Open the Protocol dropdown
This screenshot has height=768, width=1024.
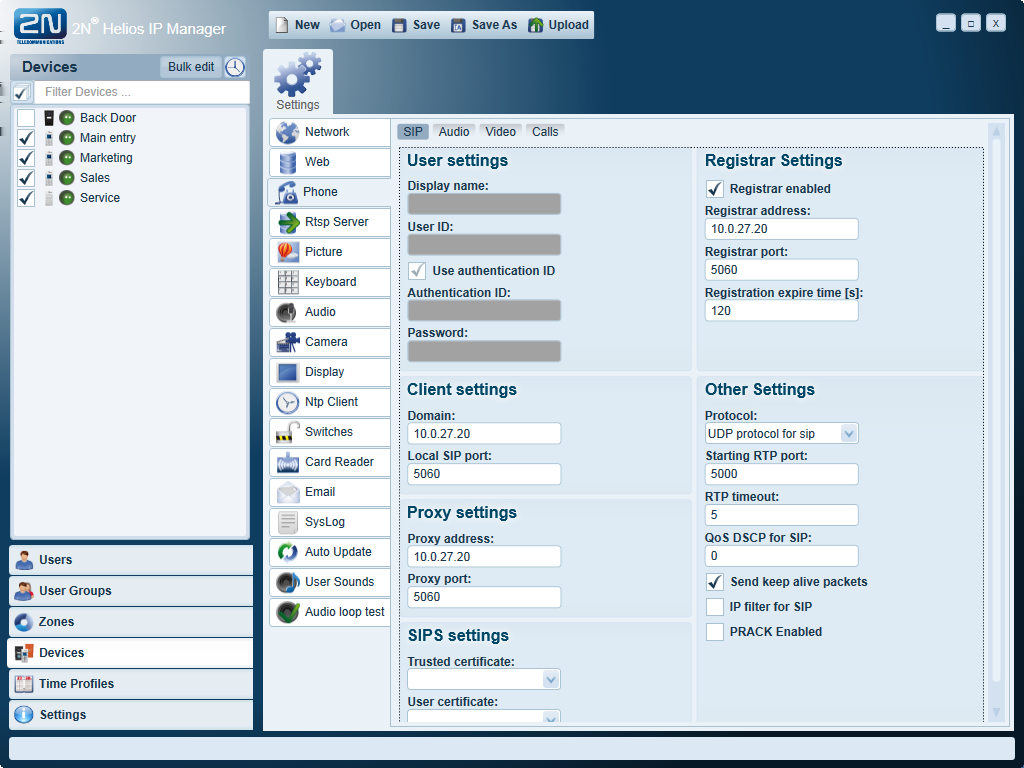[x=782, y=434]
